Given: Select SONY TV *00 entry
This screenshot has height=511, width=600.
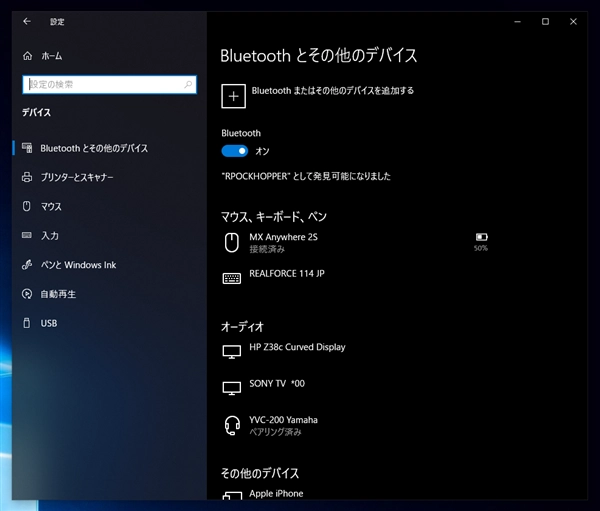Looking at the screenshot, I should point(277,383).
